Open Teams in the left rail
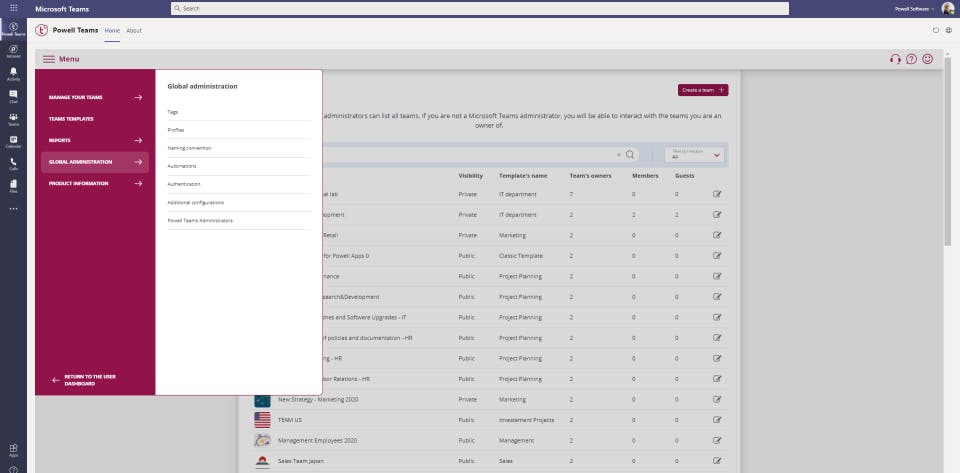The height and width of the screenshot is (473, 960). click(13, 119)
